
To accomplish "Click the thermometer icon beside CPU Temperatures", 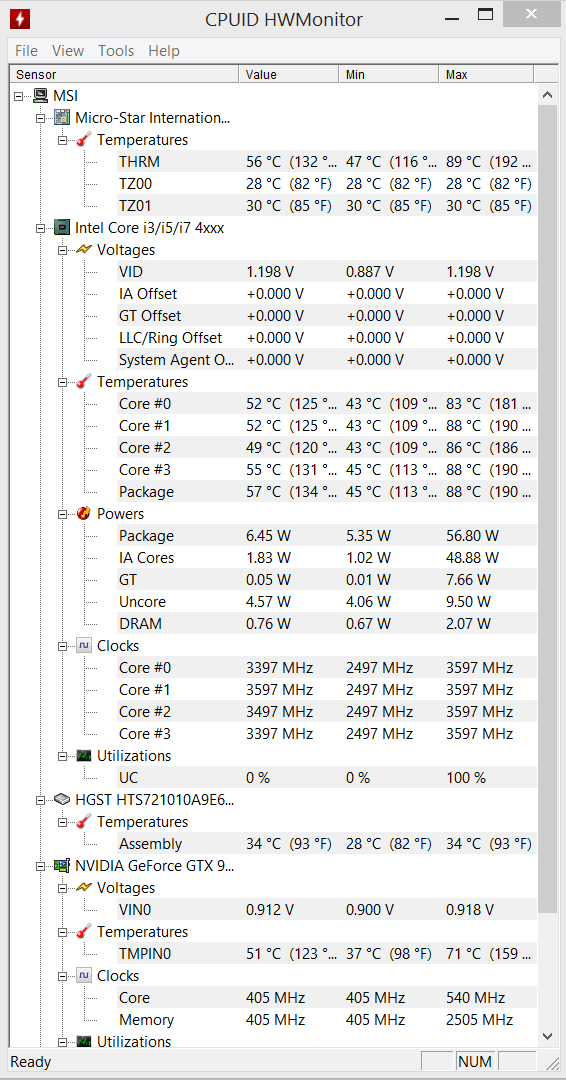I will click(84, 382).
